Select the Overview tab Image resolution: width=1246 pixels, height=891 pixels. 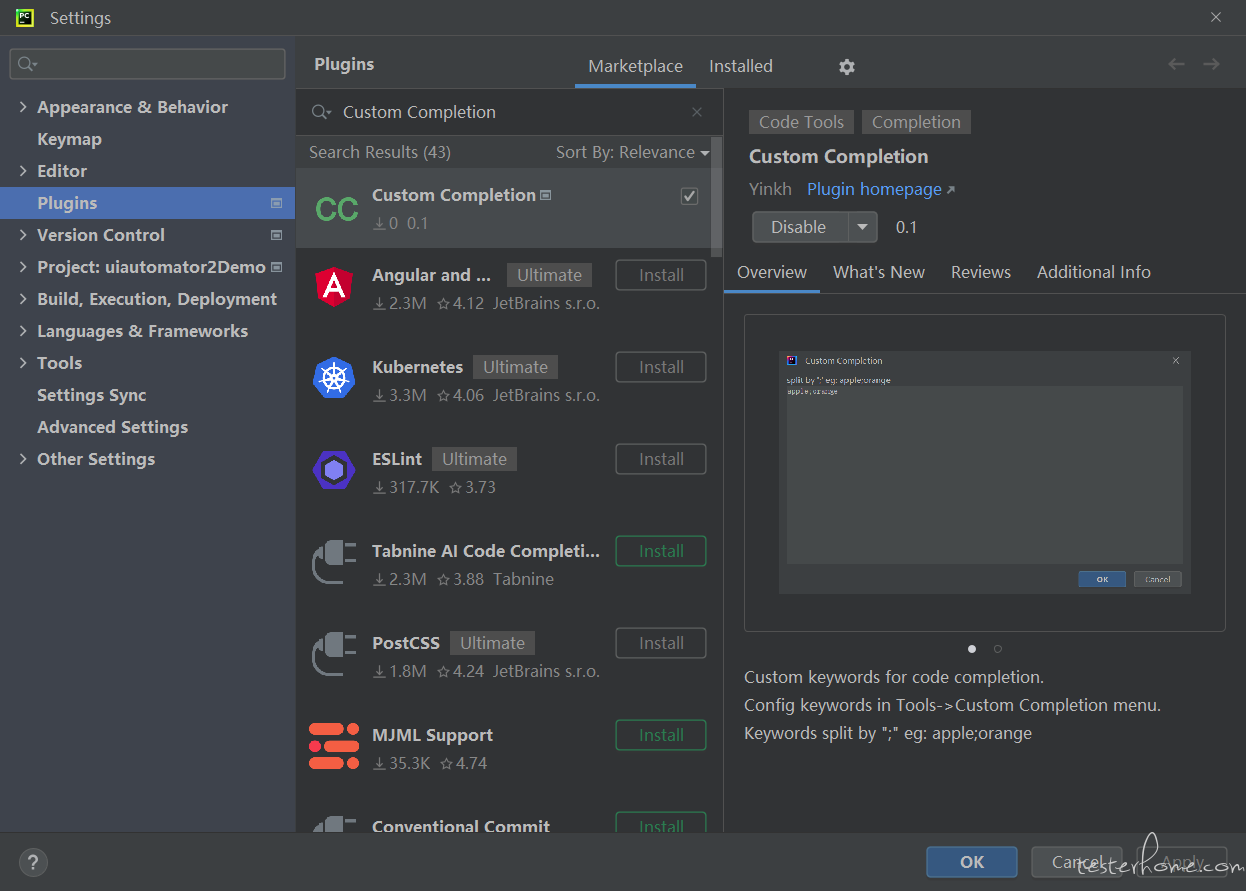click(x=772, y=272)
